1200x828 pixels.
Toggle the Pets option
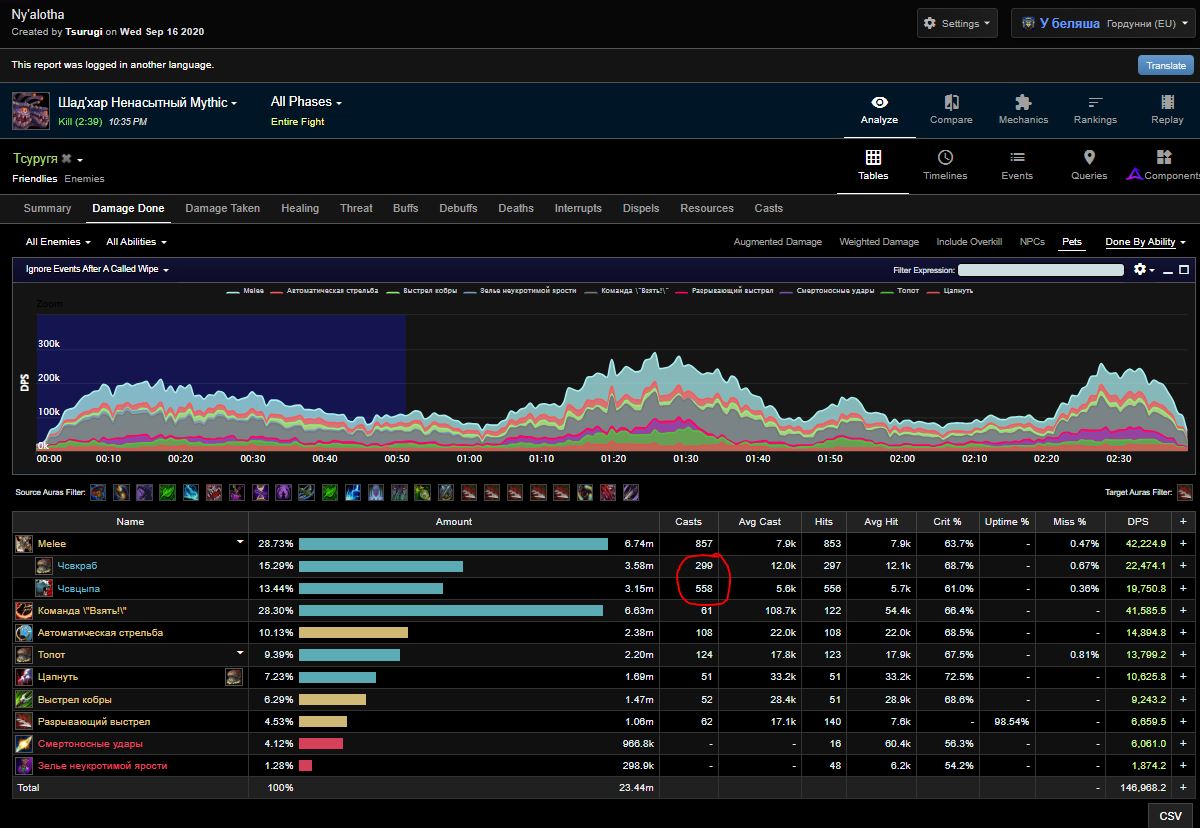click(x=1071, y=242)
